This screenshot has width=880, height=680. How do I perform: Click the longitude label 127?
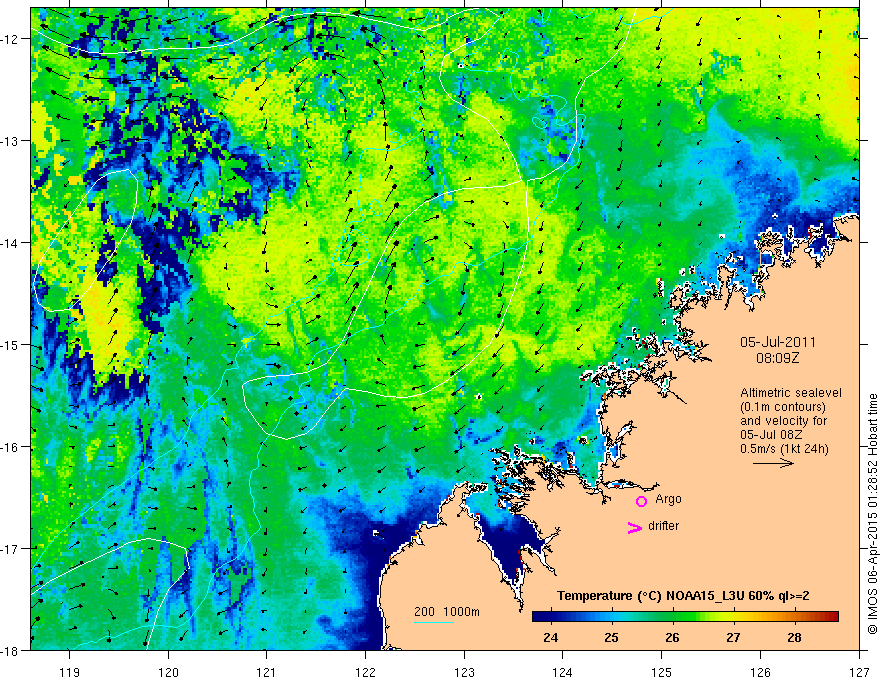point(859,672)
